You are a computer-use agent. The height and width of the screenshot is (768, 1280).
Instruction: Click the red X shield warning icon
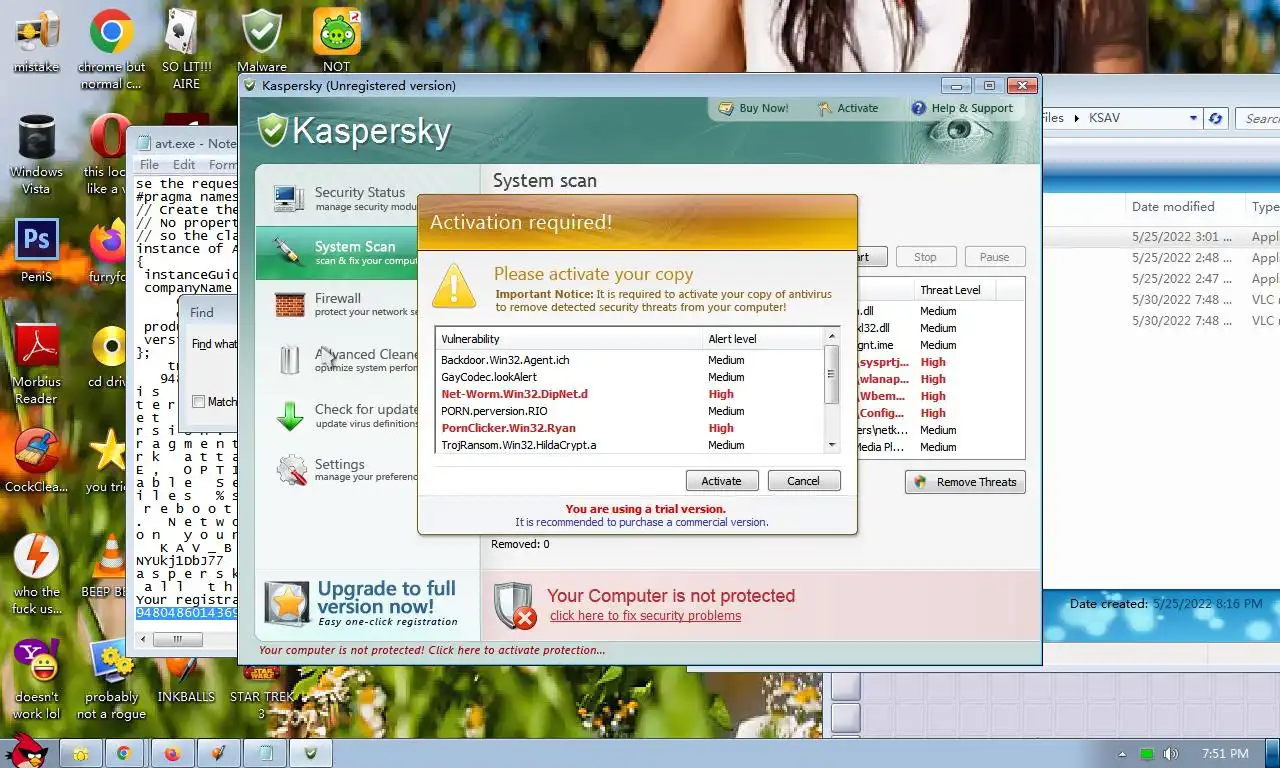click(515, 605)
